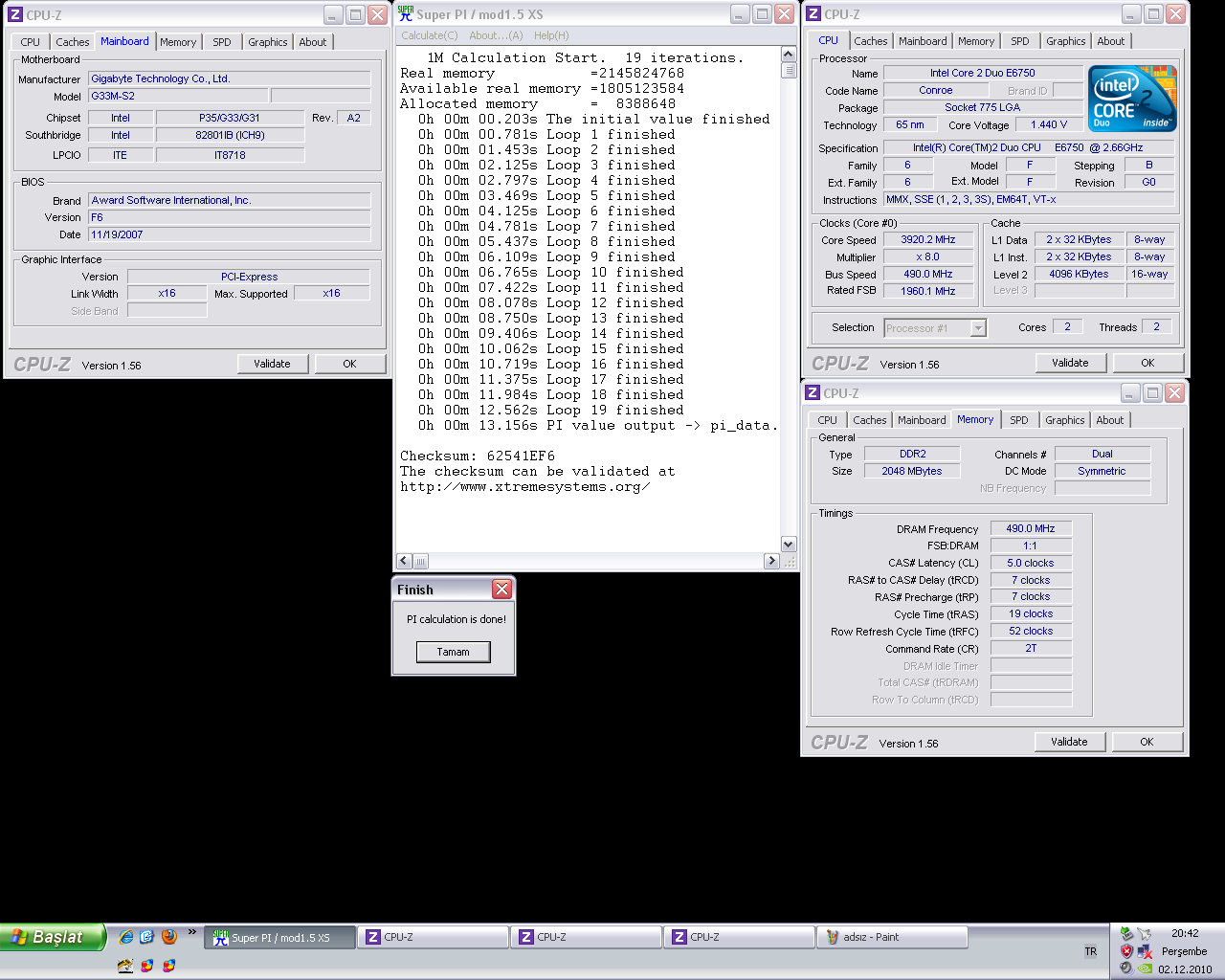Select Mainboard tab in CPU window with Intel logo

tap(923, 41)
